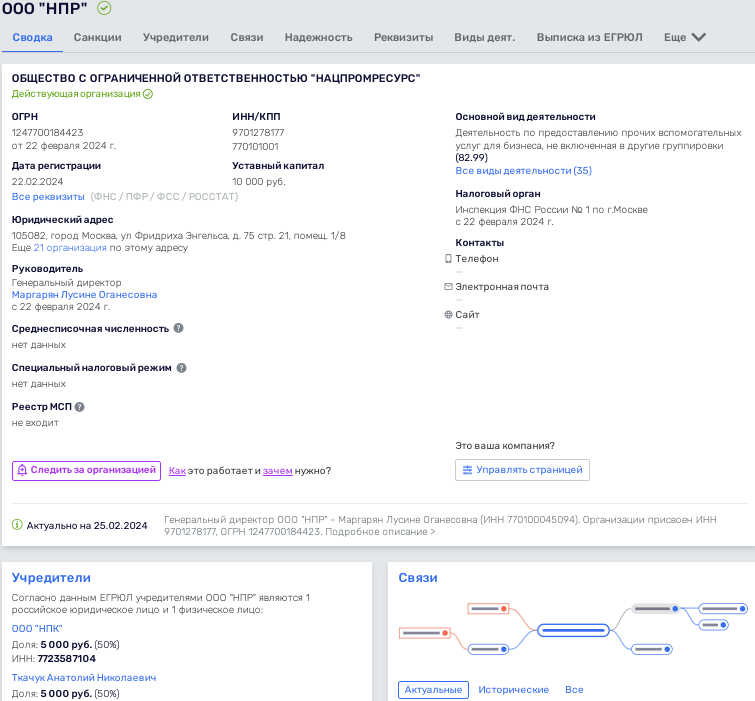The width and height of the screenshot is (755, 701).
Task: Click Инспекция ФНС России № 1 text
Action: (x=551, y=209)
